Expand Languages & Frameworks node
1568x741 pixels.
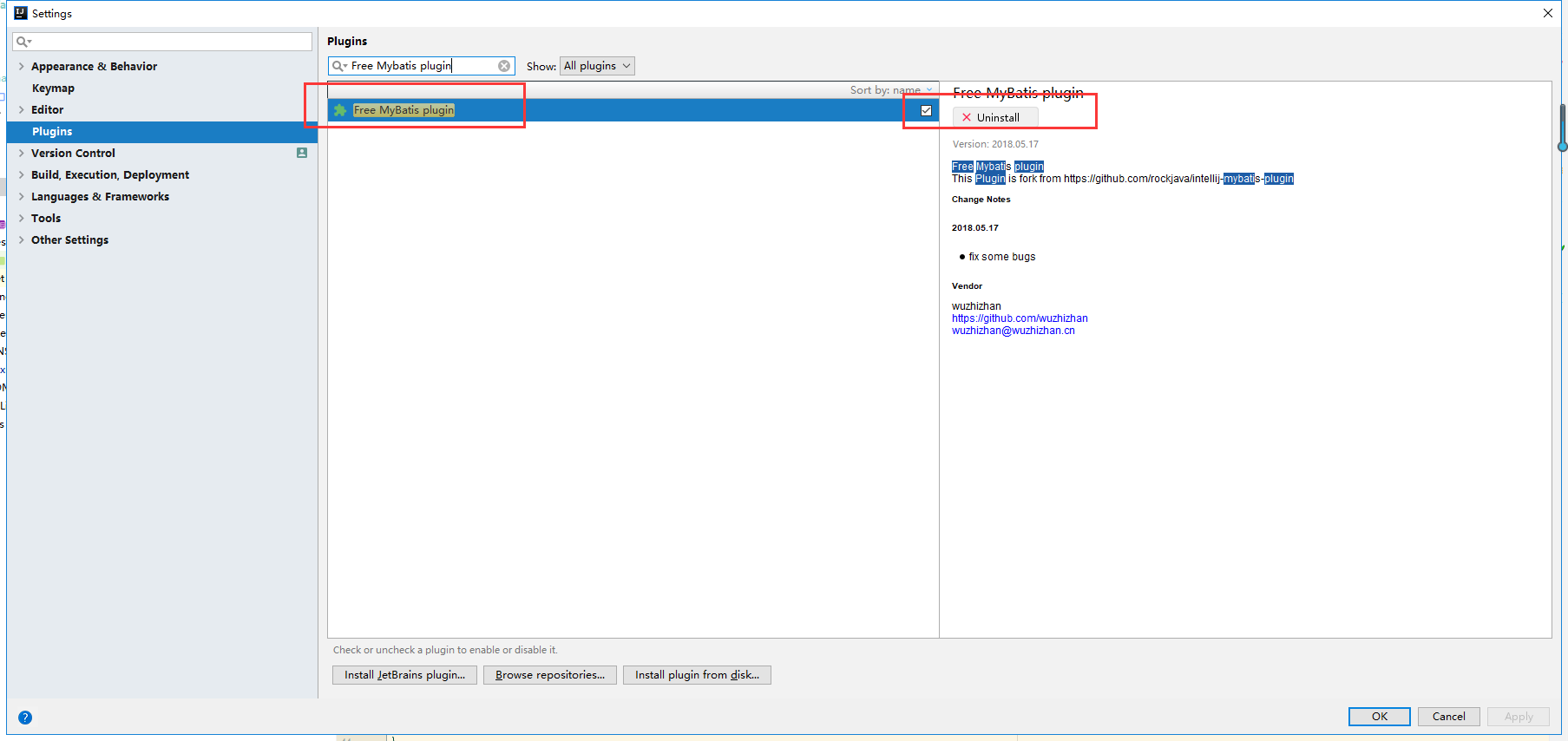click(22, 196)
